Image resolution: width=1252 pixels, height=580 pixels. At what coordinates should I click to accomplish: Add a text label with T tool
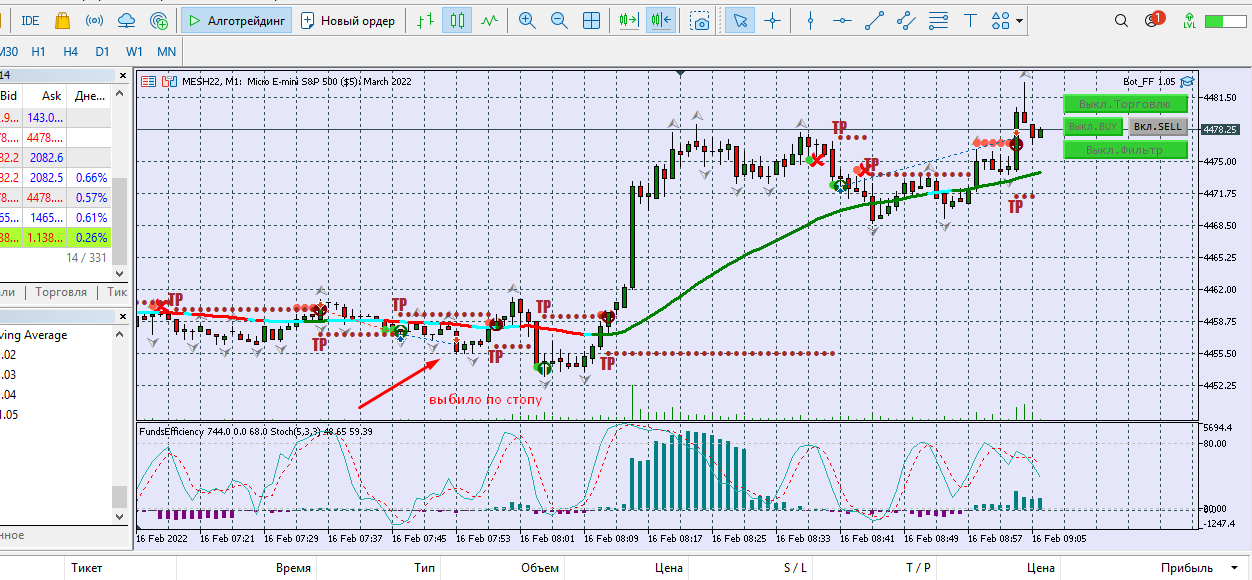[970, 20]
